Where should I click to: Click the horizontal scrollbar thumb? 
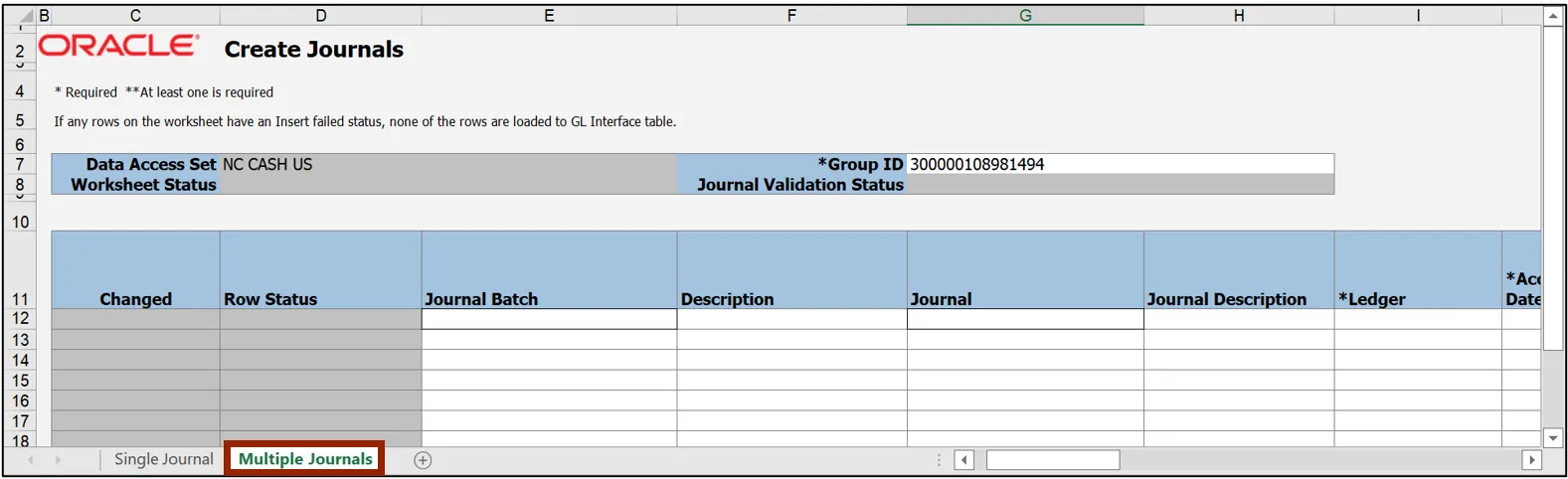point(1052,460)
